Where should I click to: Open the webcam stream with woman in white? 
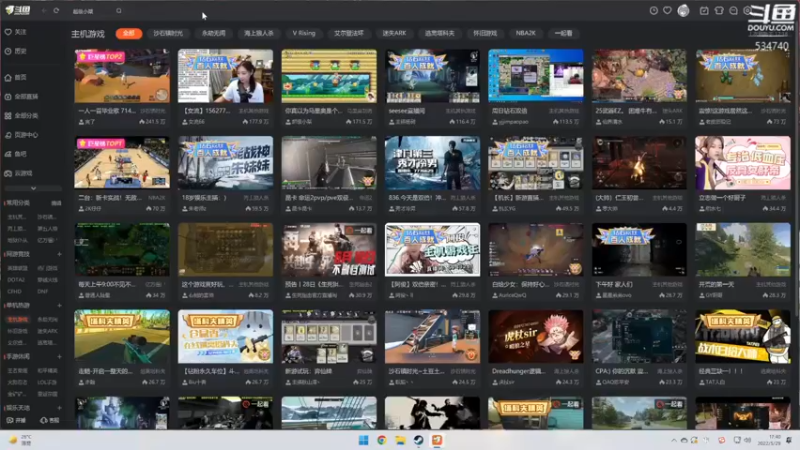point(226,76)
